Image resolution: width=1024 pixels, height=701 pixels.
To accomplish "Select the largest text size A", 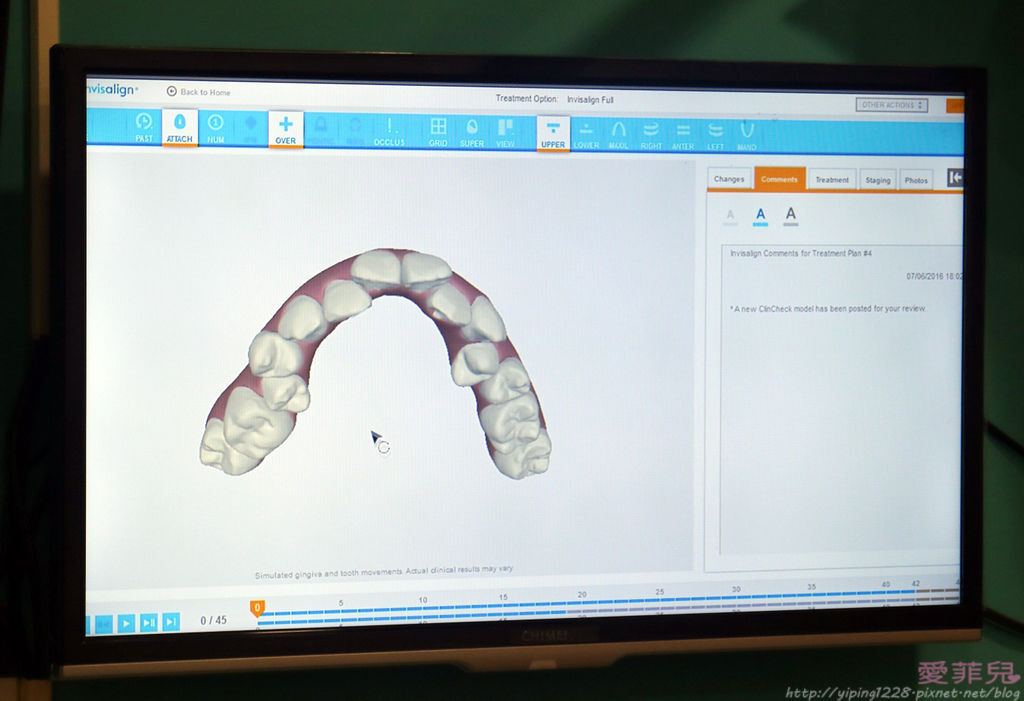I will click(791, 214).
